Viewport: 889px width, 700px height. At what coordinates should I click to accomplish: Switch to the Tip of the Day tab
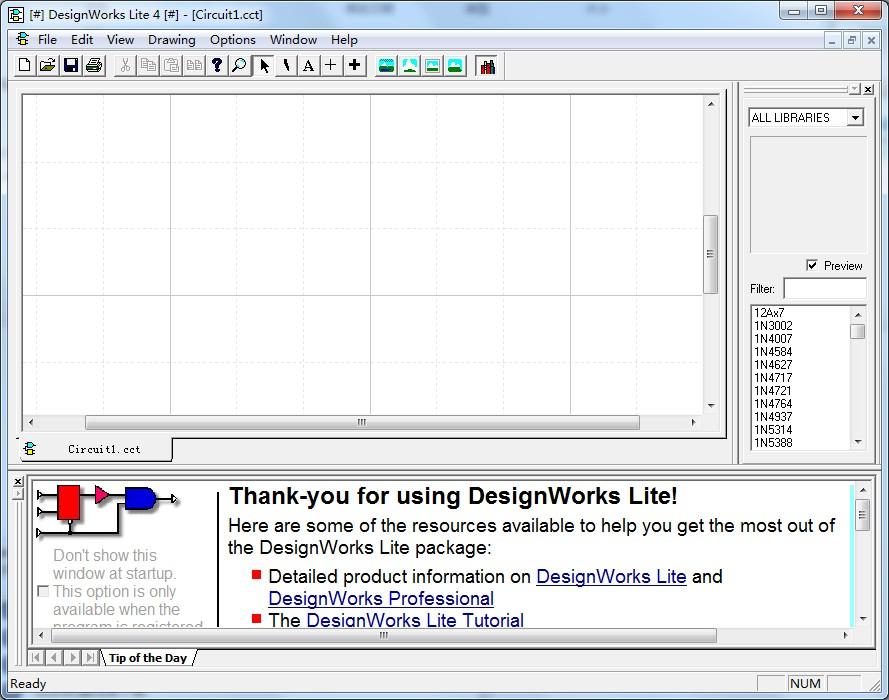click(148, 658)
